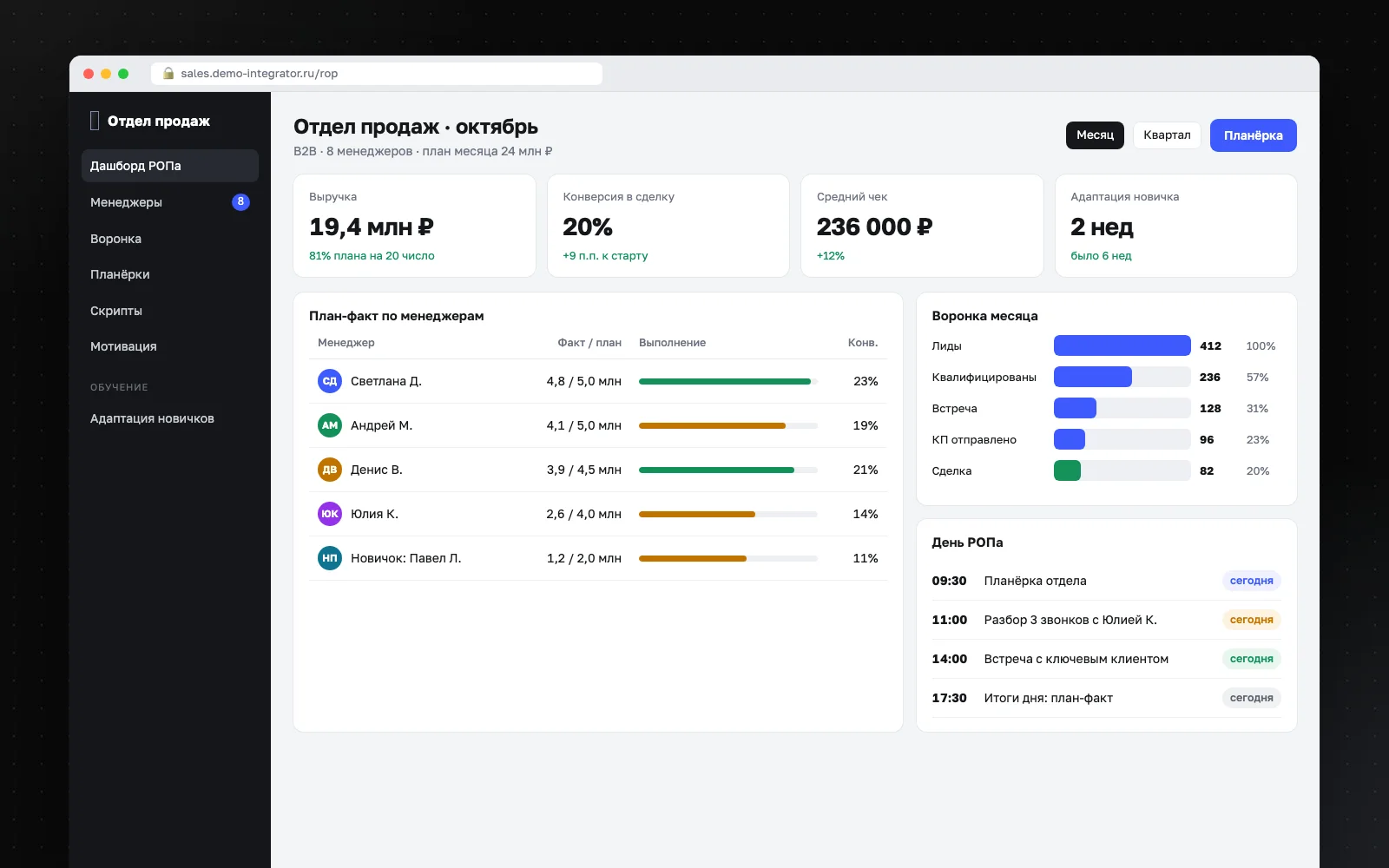Click the green macOS maximize button
Viewport: 1389px width, 868px height.
[x=123, y=74]
